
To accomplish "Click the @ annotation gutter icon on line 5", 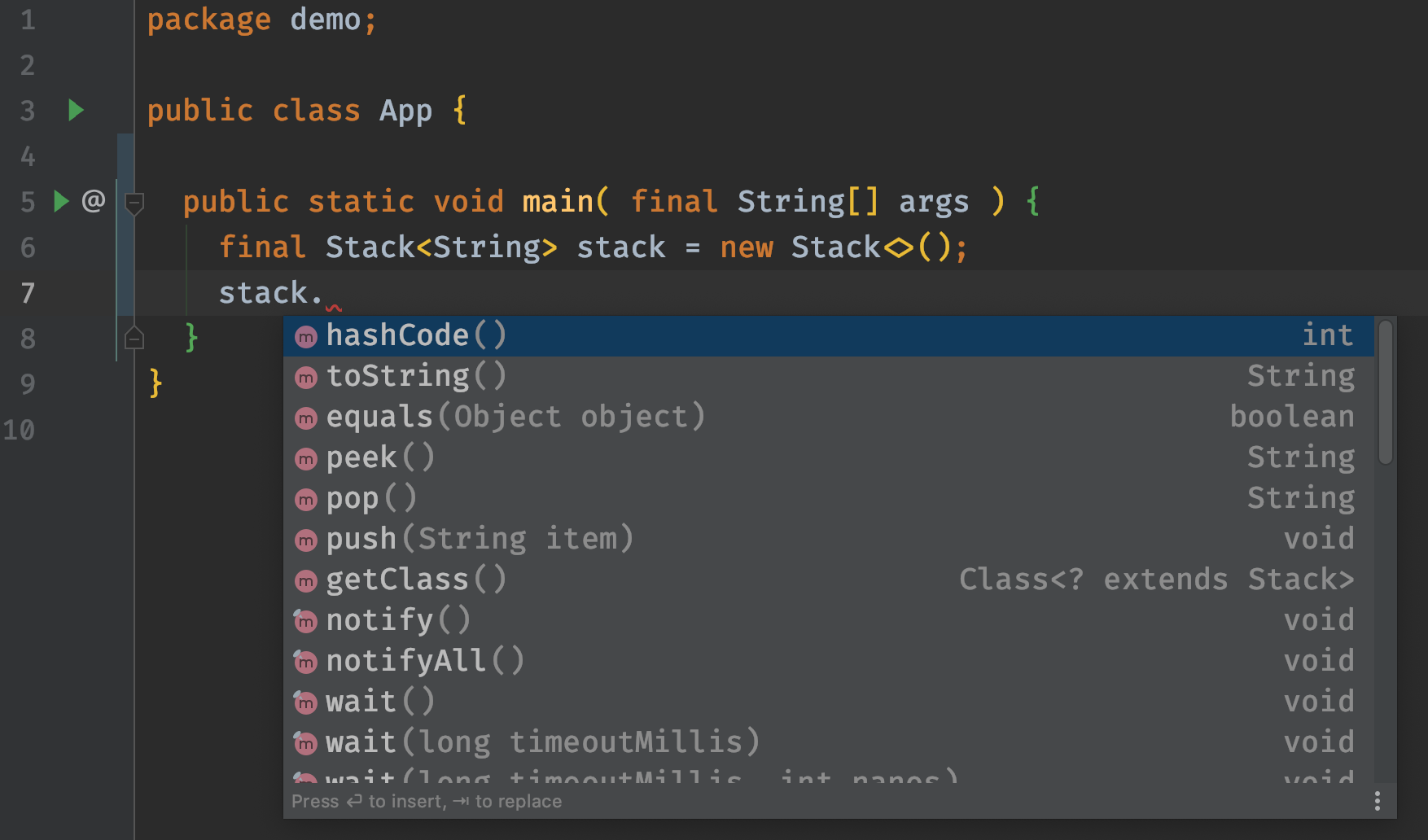I will 94,200.
